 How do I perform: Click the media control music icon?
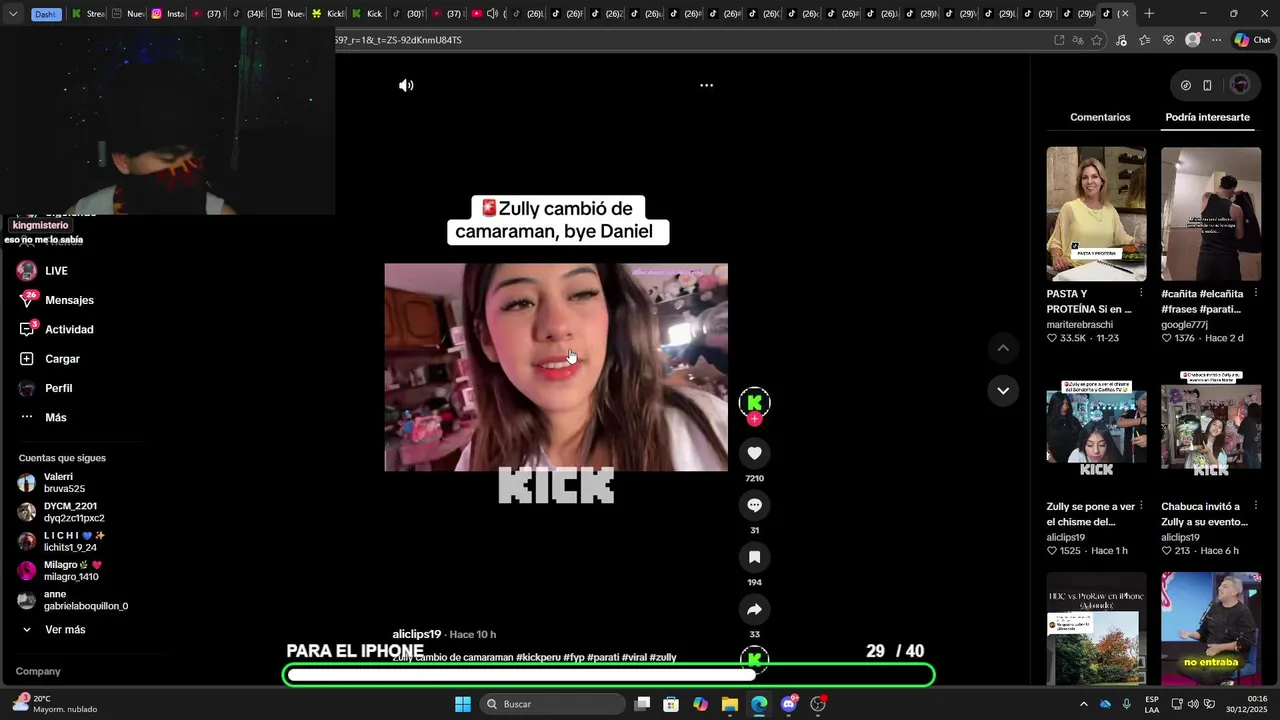click(1120, 40)
